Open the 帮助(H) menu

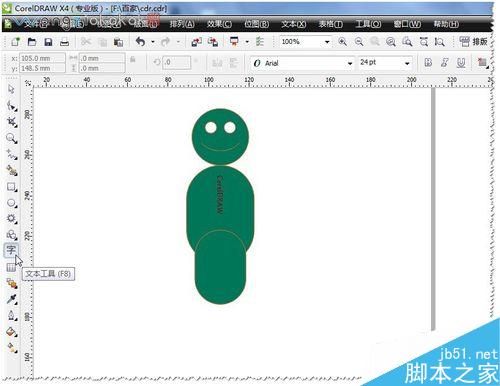tap(446, 24)
